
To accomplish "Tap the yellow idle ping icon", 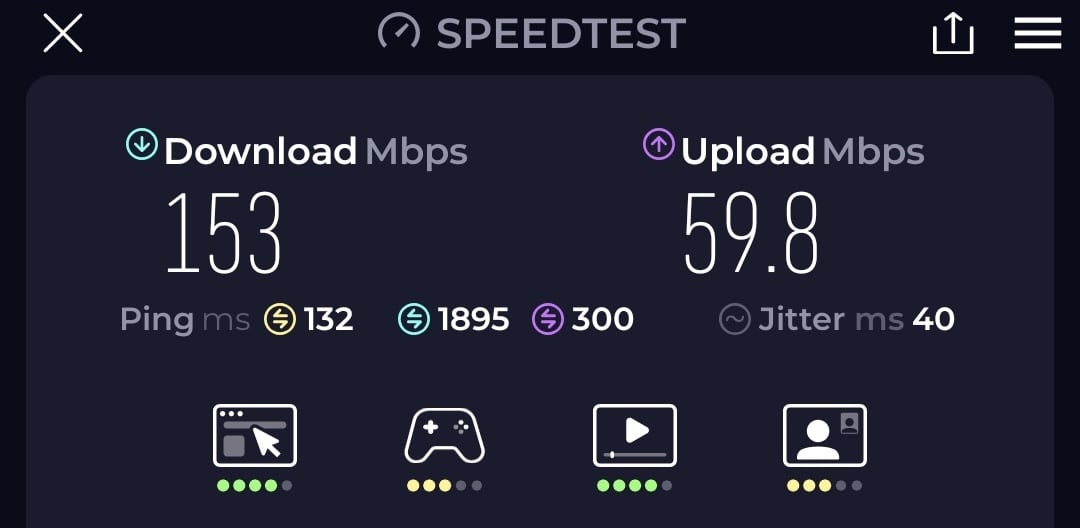I will pyautogui.click(x=280, y=319).
